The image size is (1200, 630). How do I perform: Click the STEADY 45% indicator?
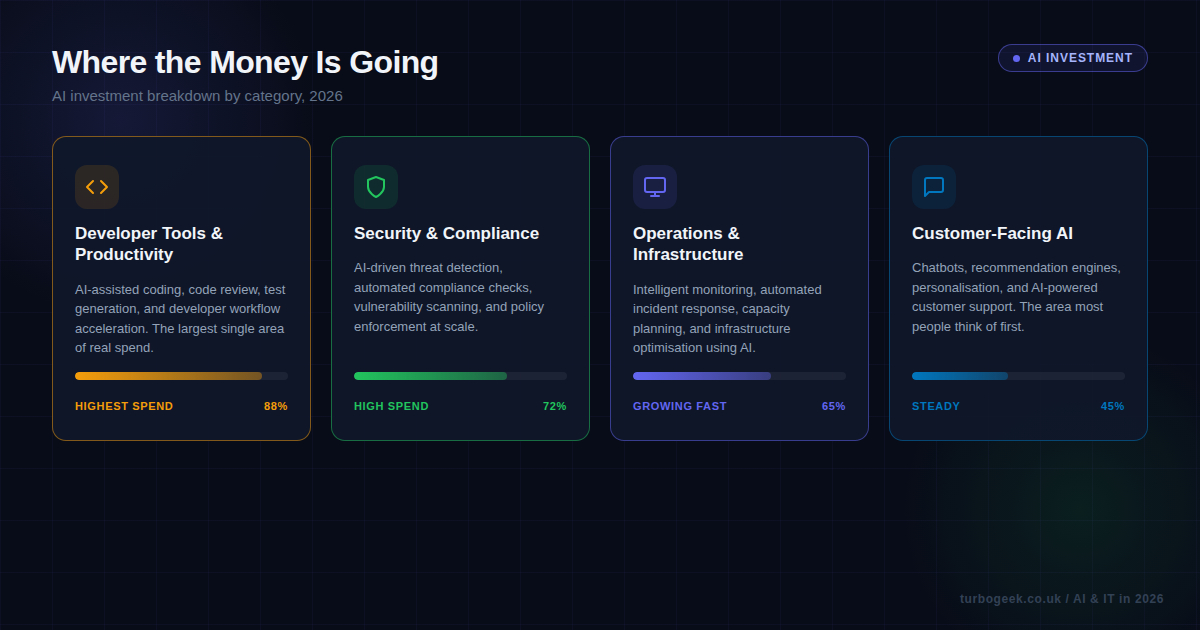click(935, 406)
